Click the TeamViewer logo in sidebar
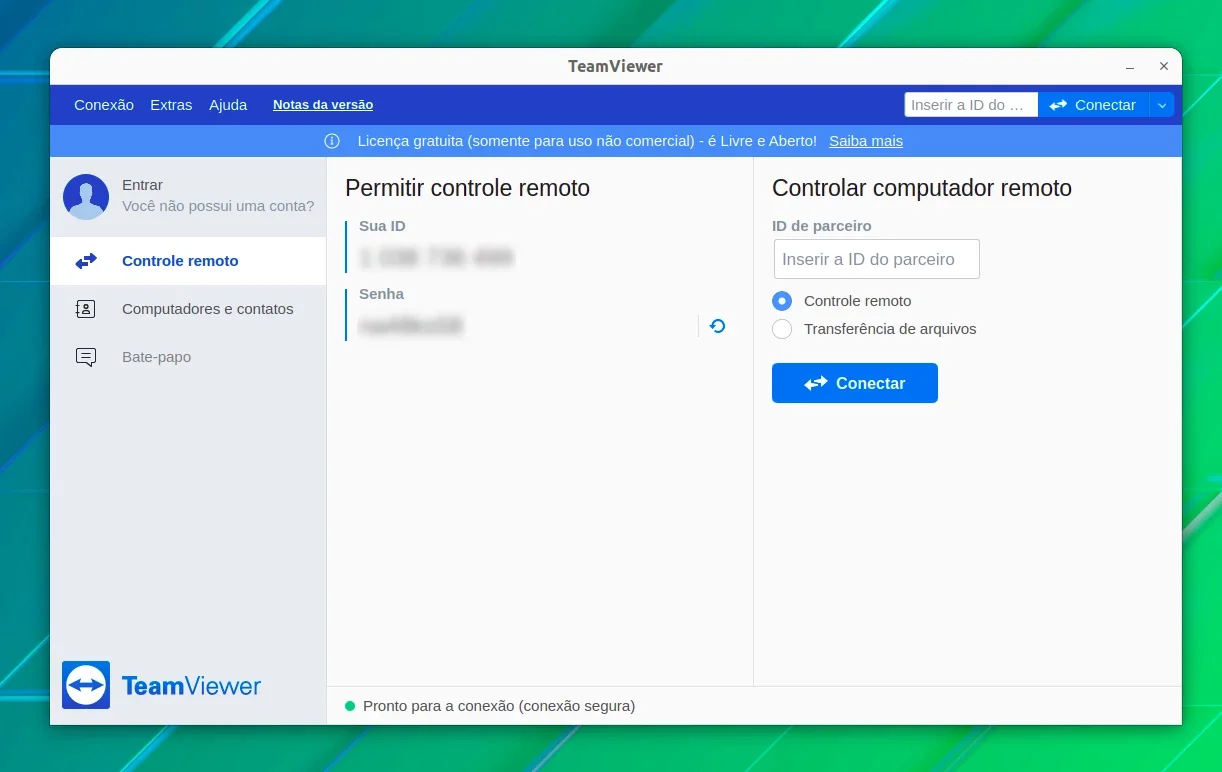 pyautogui.click(x=161, y=685)
